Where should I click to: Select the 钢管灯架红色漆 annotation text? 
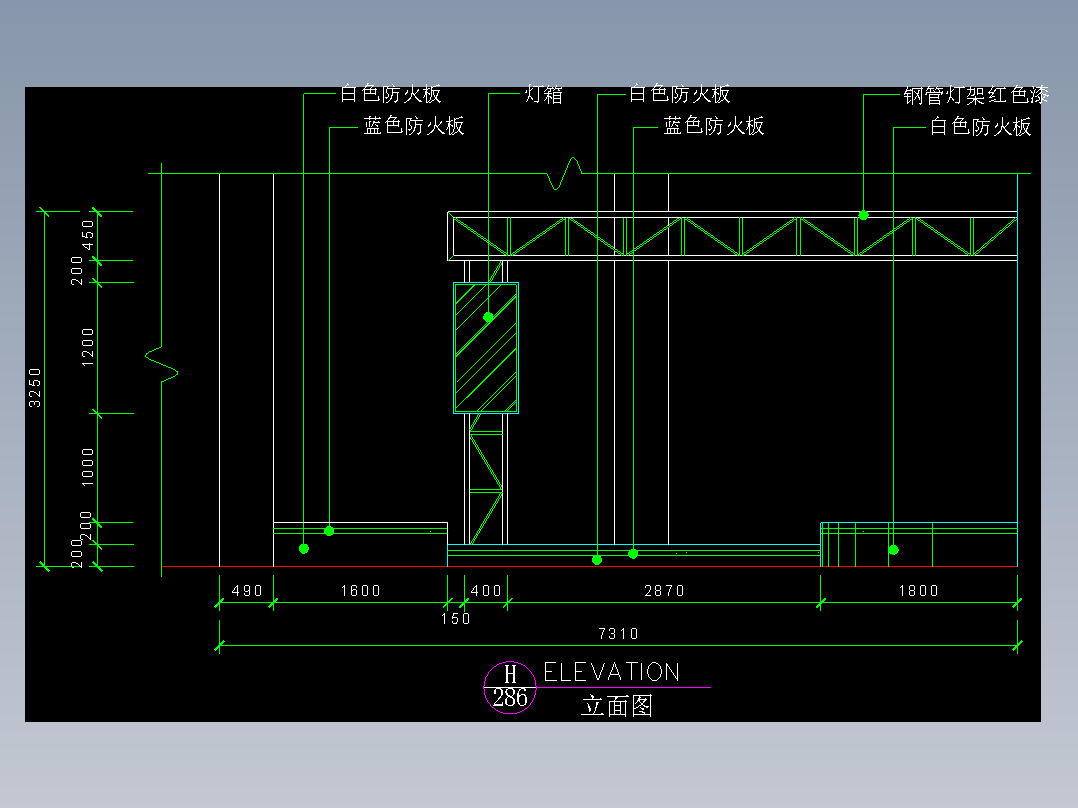tap(976, 95)
